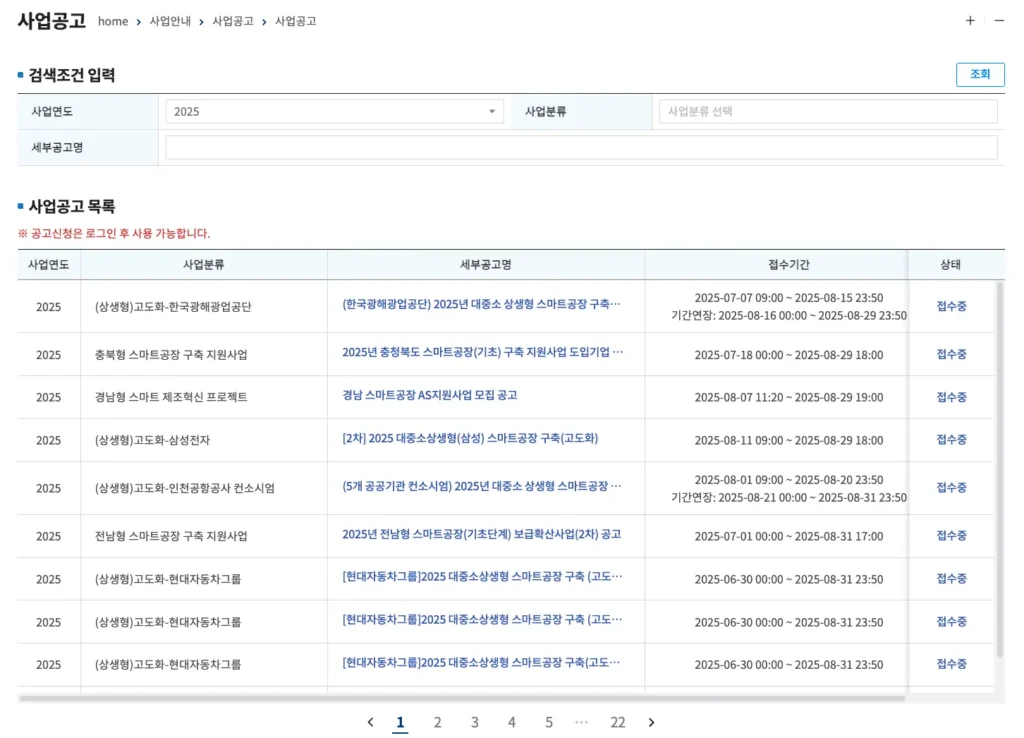This screenshot has width=1024, height=738.
Task: Click the plus icon at top right
Action: pos(970,21)
